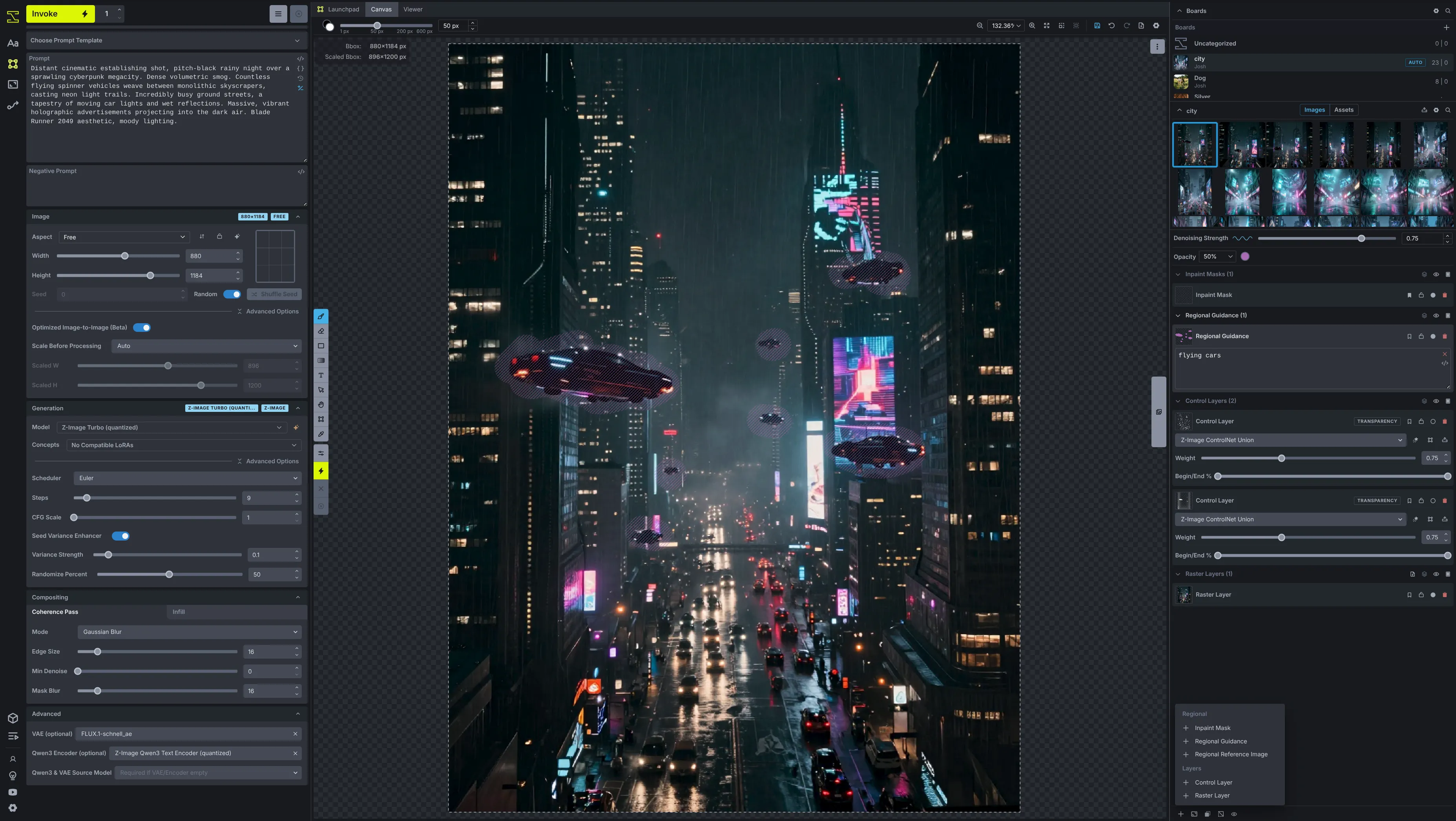Toggle the Random seed switch
This screenshot has width=1456, height=821.
coord(232,294)
